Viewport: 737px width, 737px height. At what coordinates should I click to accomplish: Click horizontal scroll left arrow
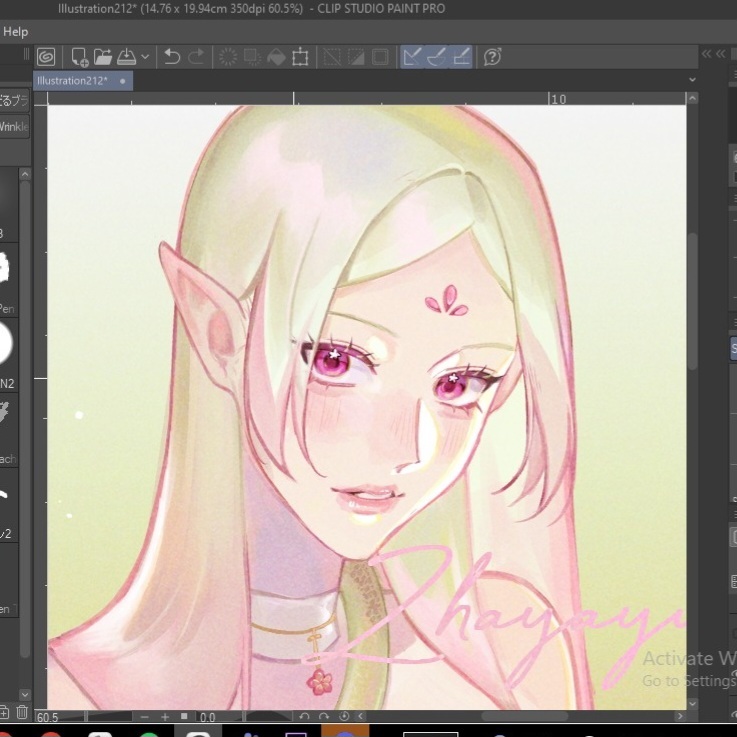tap(361, 716)
